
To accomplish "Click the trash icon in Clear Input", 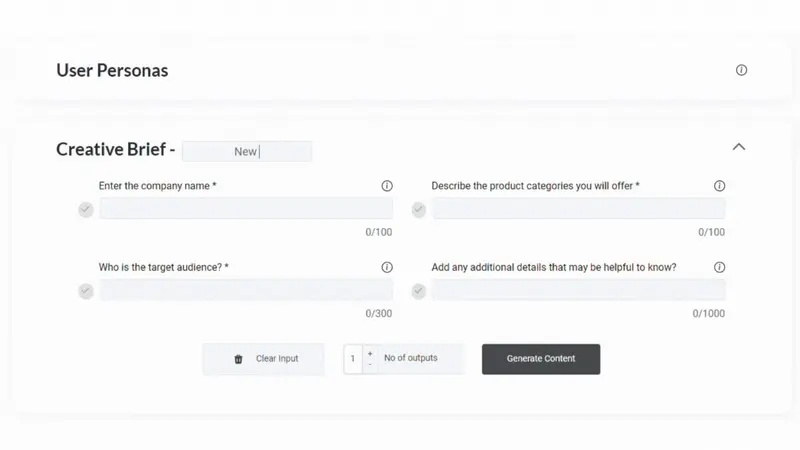I will coord(238,359).
